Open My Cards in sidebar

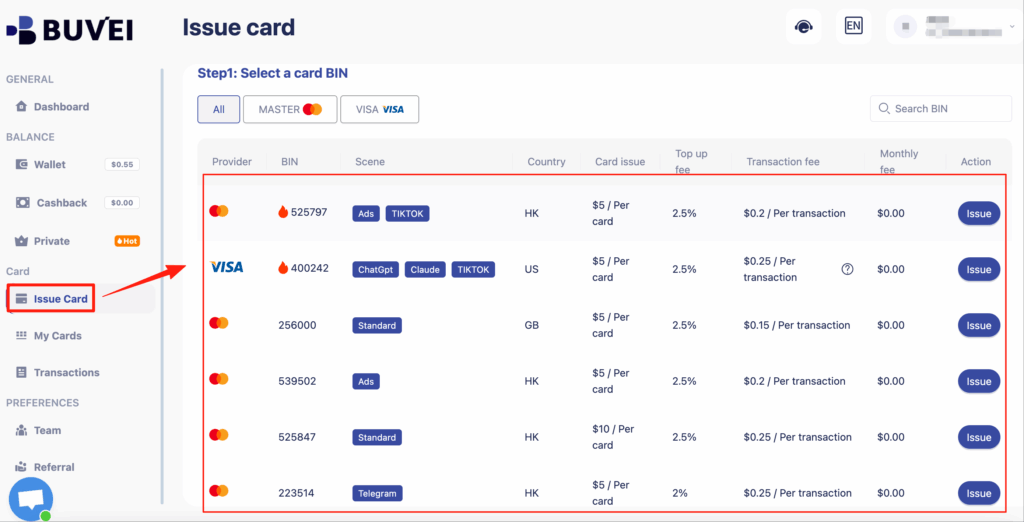tap(57, 336)
